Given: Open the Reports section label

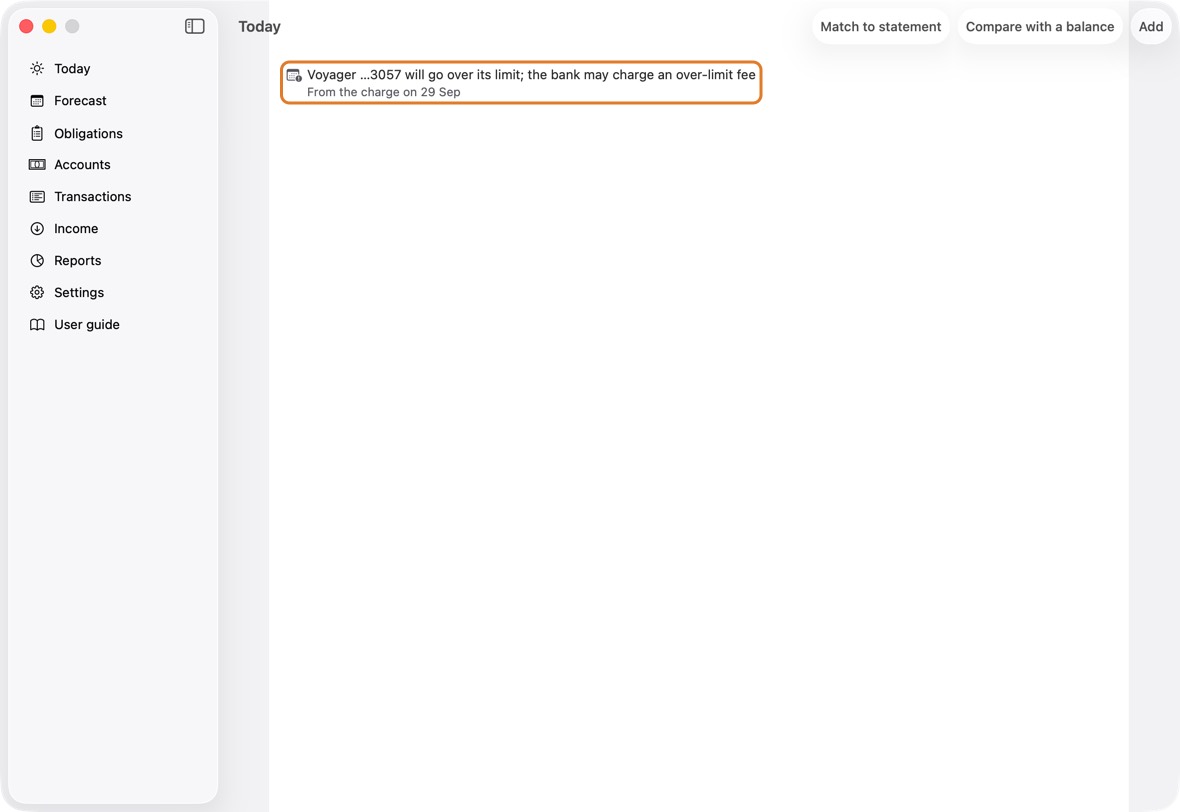Looking at the screenshot, I should coord(78,260).
